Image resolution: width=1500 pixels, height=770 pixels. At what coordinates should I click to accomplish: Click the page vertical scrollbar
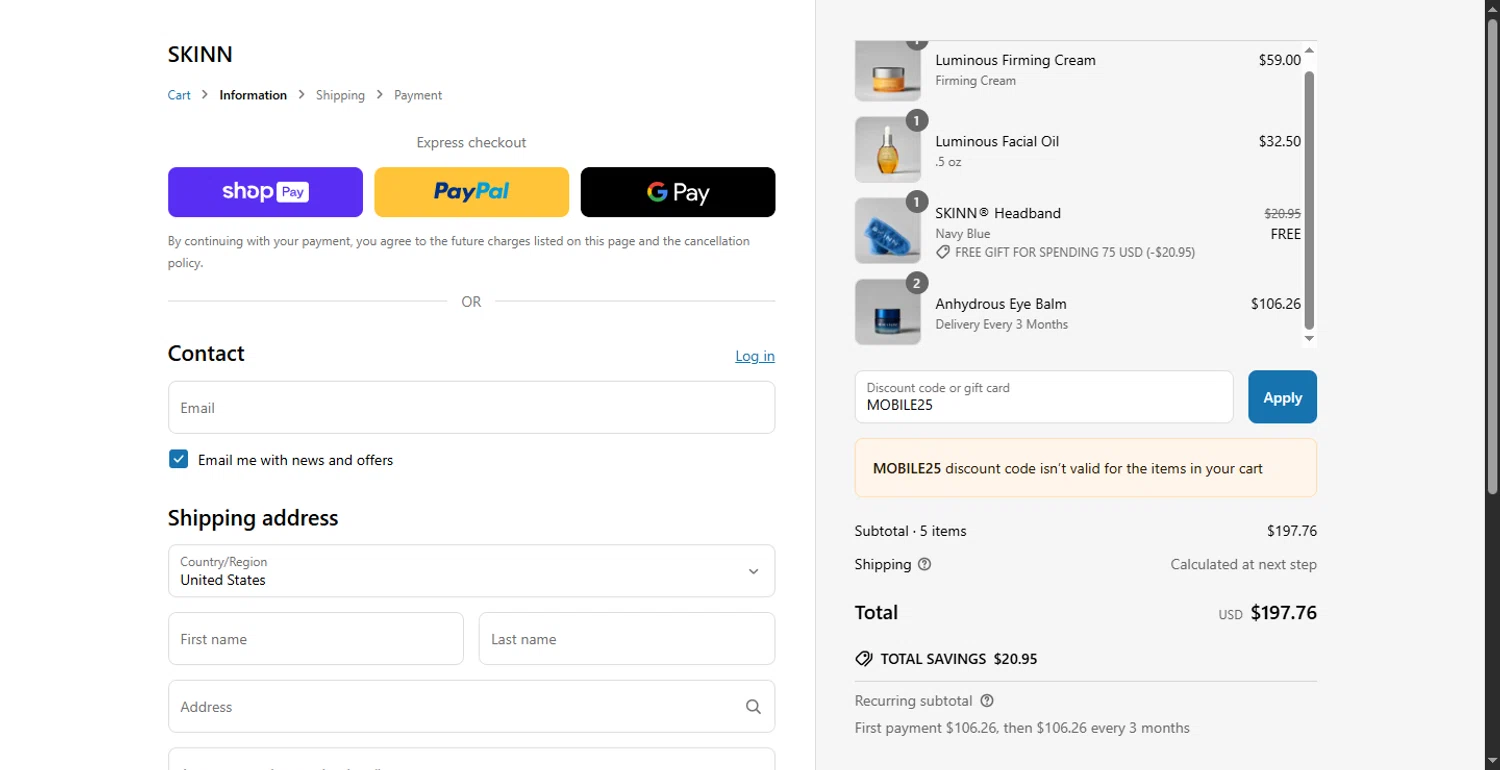(x=1492, y=256)
